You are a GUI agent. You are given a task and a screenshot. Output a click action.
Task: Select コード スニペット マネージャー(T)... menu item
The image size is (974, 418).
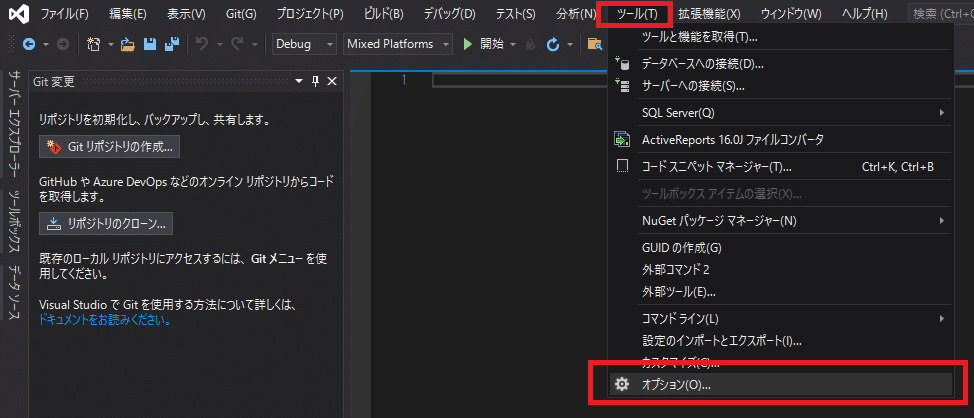pos(779,166)
